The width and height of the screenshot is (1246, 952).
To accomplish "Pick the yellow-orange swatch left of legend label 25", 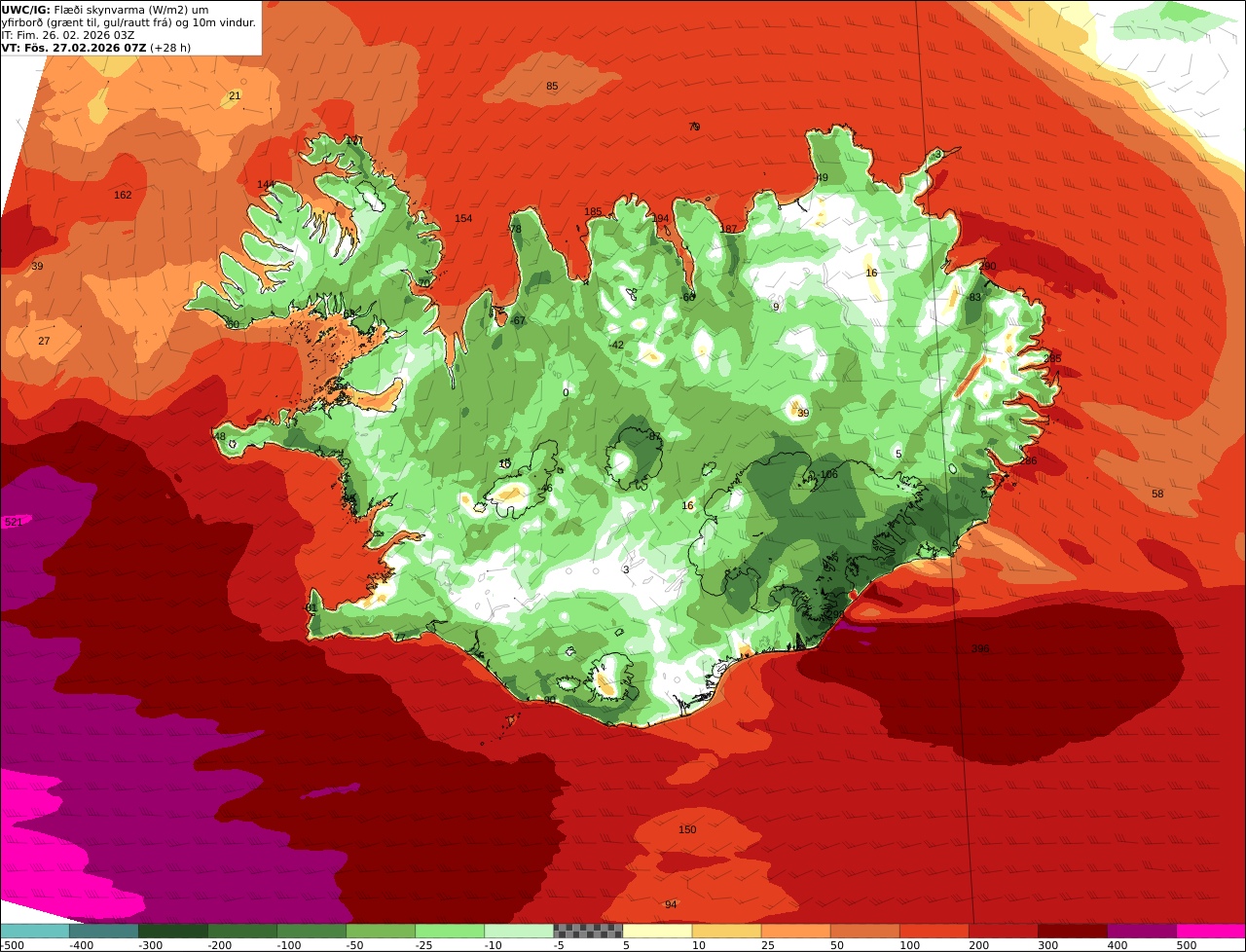I will click(x=726, y=931).
